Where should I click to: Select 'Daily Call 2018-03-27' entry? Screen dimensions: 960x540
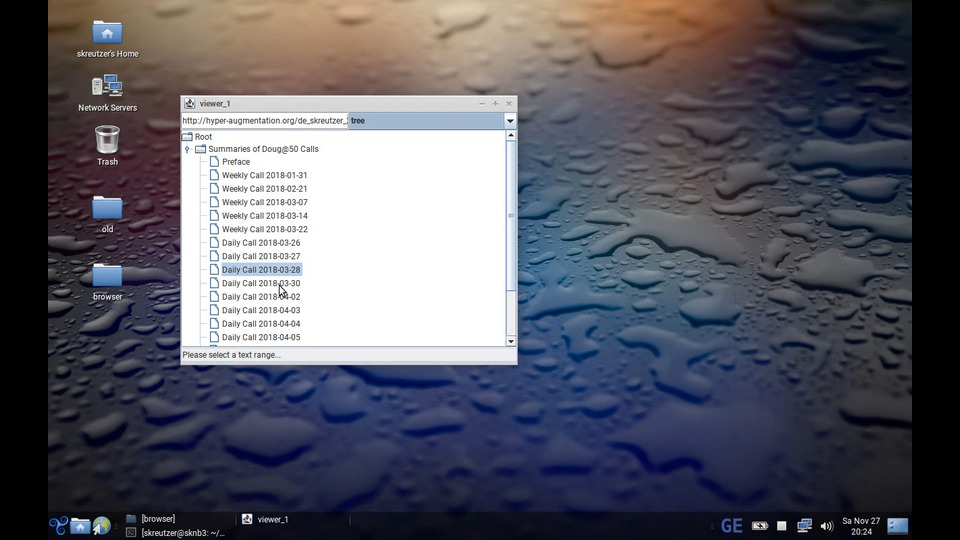coord(261,256)
